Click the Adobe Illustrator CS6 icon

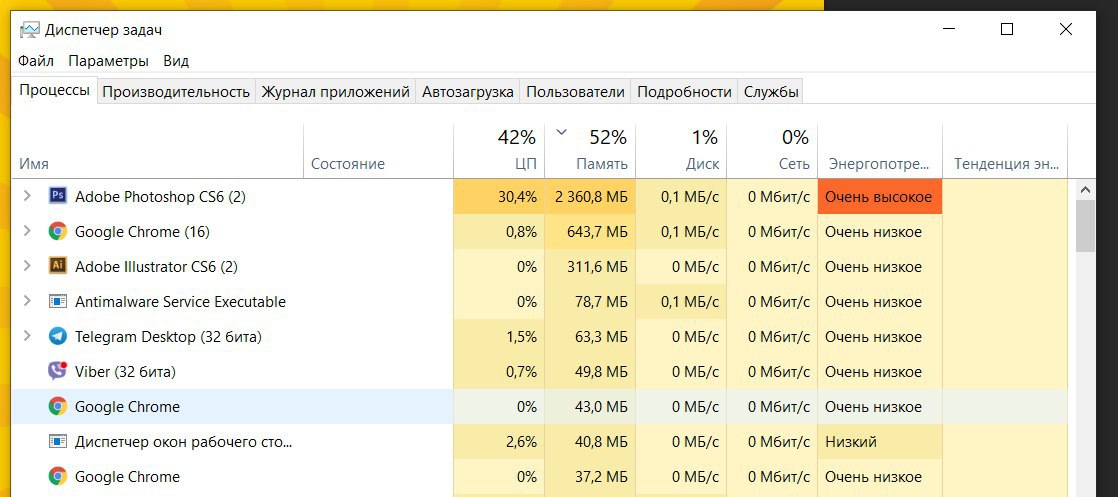(x=58, y=266)
